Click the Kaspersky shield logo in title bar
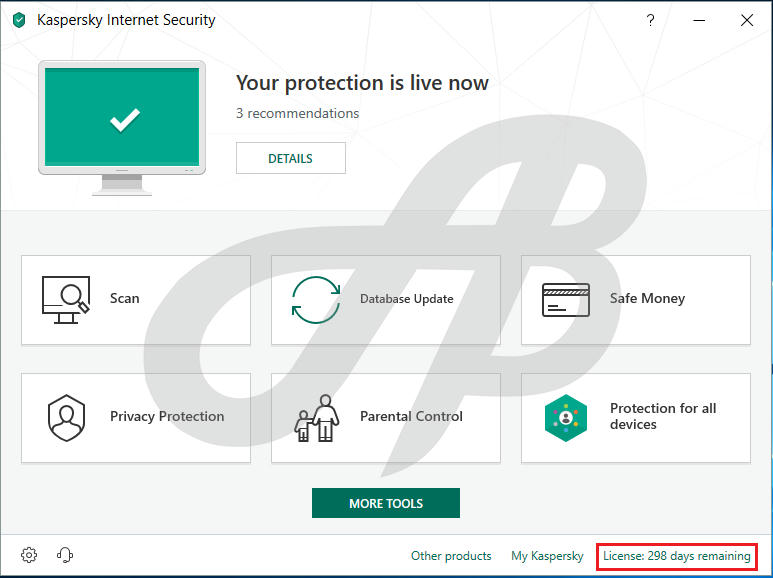 point(19,20)
